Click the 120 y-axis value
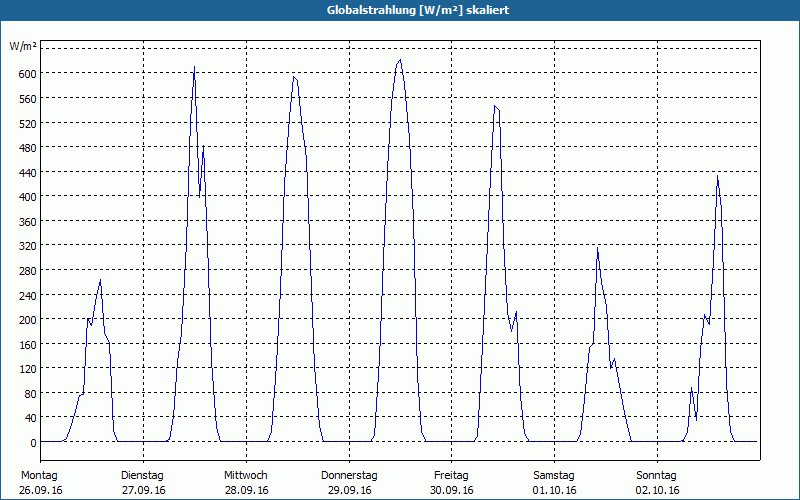The height and width of the screenshot is (500, 800). pos(27,369)
